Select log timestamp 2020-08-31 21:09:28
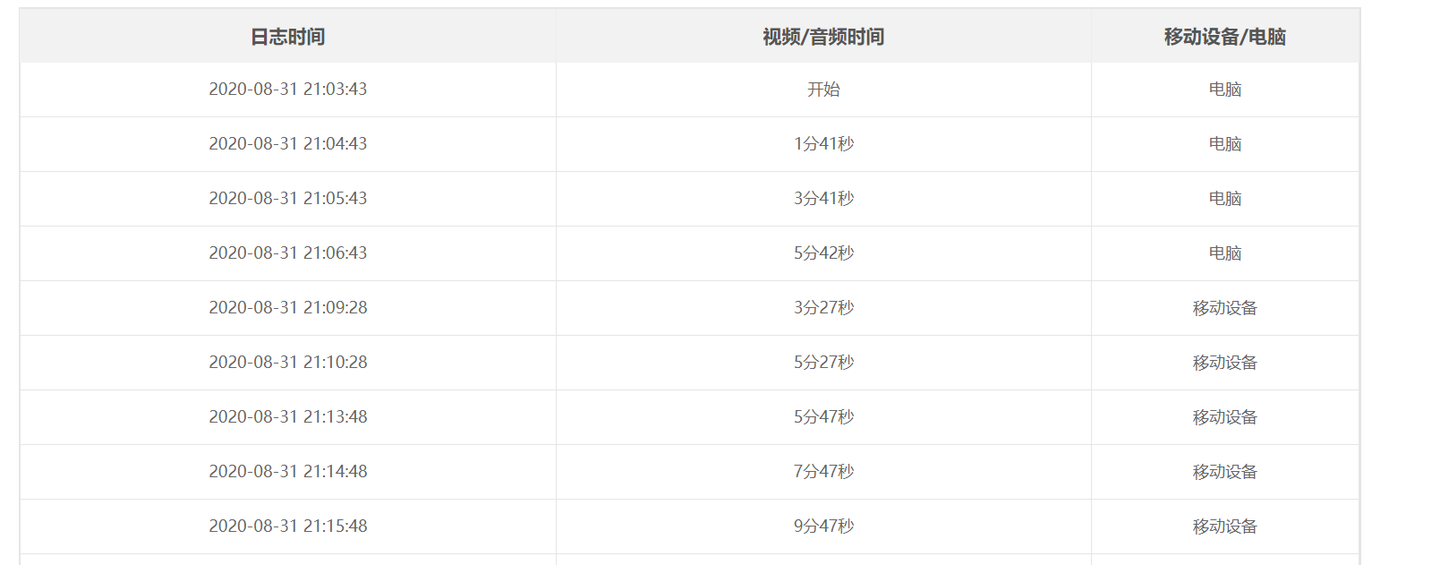Image resolution: width=1440 pixels, height=565 pixels. click(x=288, y=307)
